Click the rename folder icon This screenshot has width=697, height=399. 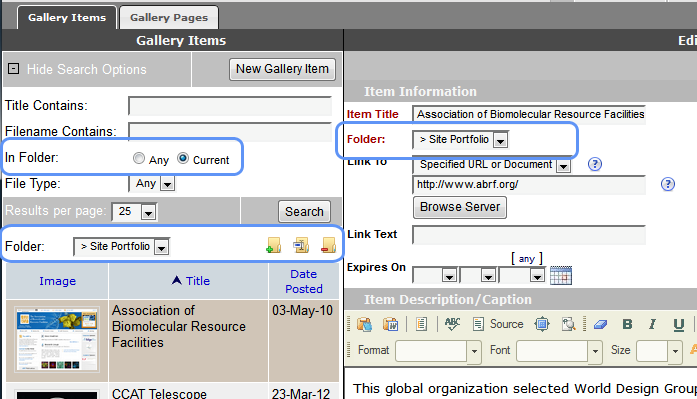(301, 245)
